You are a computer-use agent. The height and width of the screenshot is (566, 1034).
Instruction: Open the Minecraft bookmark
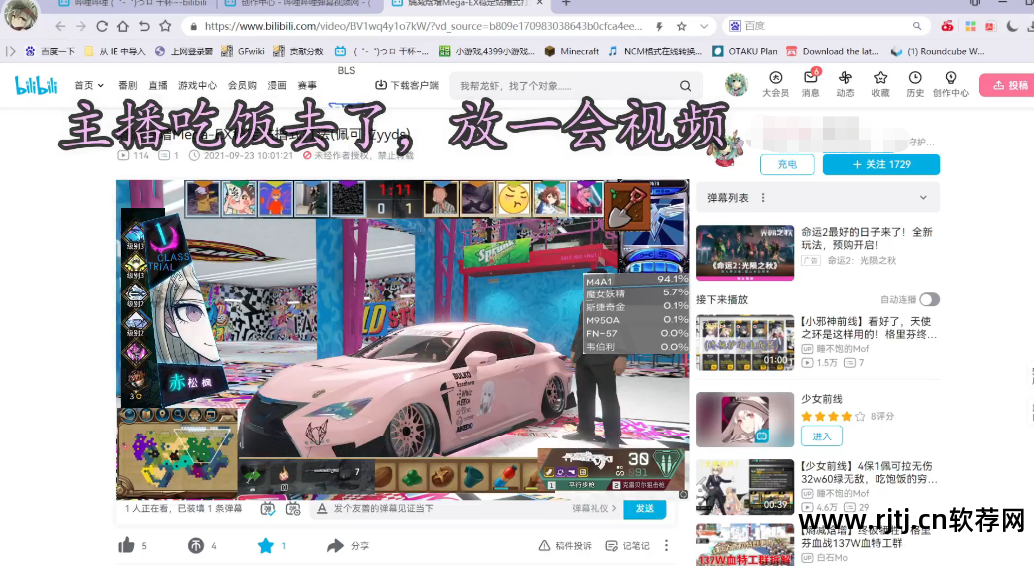[x=572, y=51]
